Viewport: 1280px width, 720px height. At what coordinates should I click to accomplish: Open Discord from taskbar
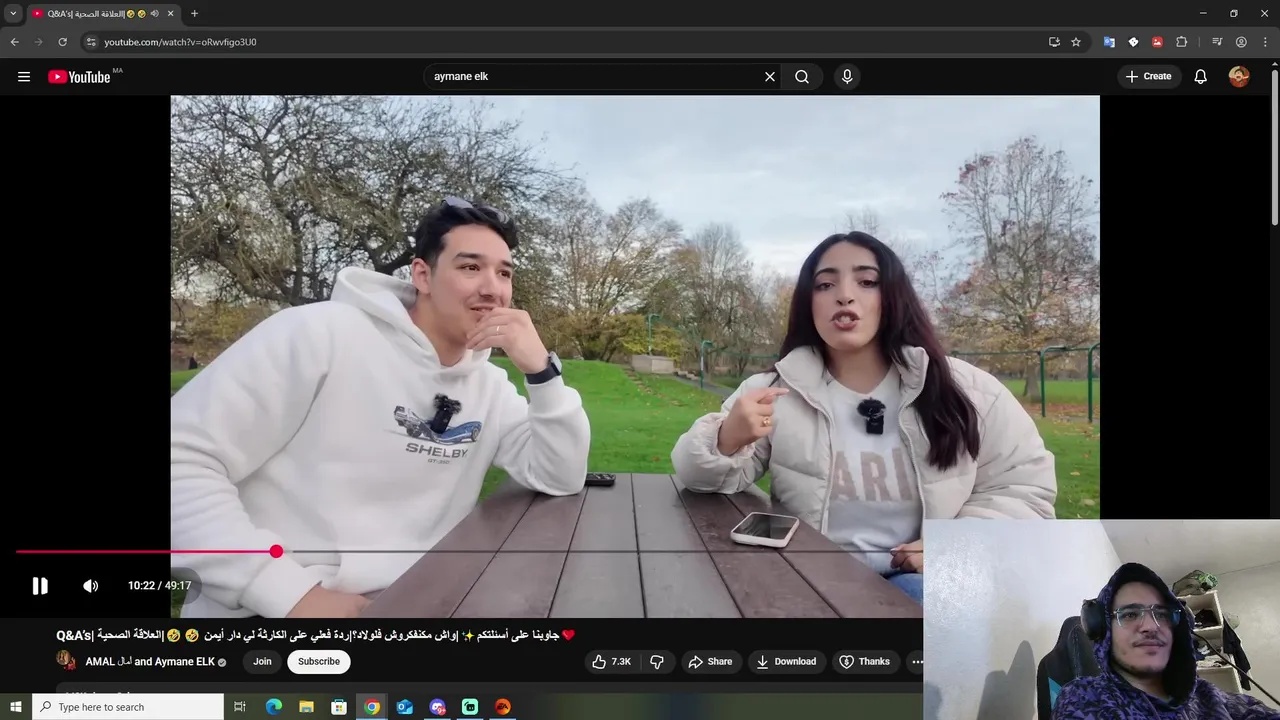pyautogui.click(x=437, y=707)
